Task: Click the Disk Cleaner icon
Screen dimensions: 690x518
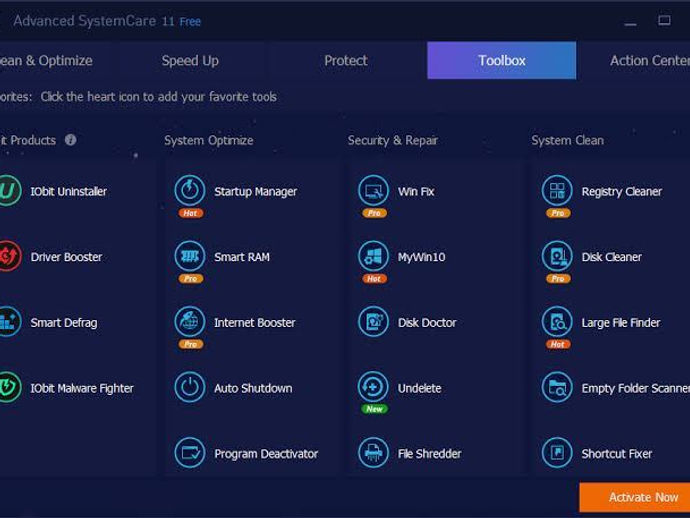Action: pyautogui.click(x=557, y=256)
